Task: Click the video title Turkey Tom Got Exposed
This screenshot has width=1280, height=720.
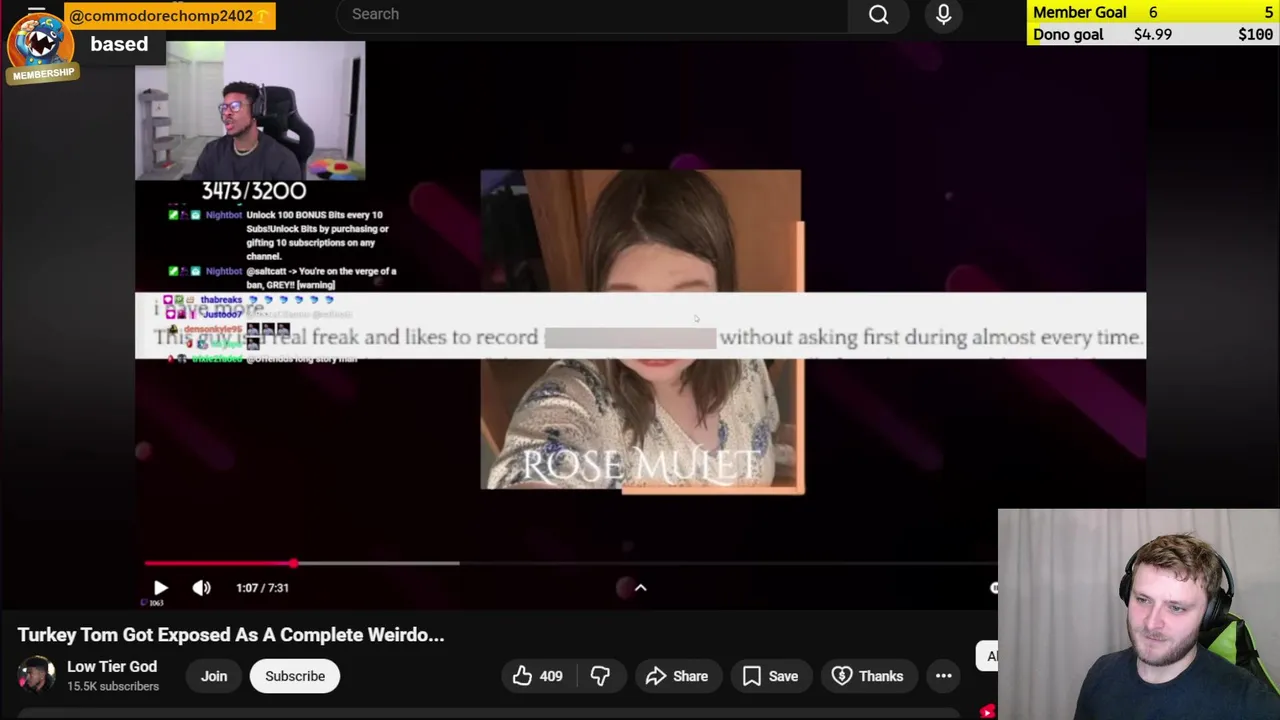Action: [231, 635]
